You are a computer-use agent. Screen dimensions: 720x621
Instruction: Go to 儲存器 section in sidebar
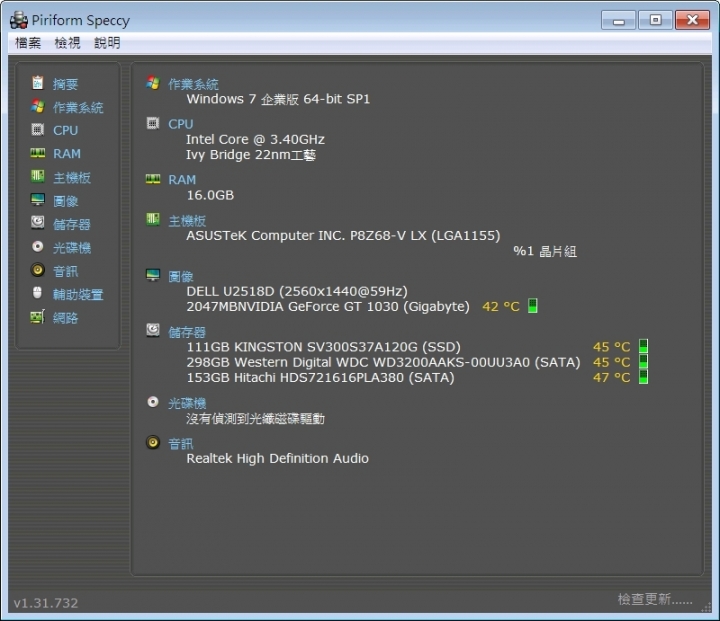[72, 224]
